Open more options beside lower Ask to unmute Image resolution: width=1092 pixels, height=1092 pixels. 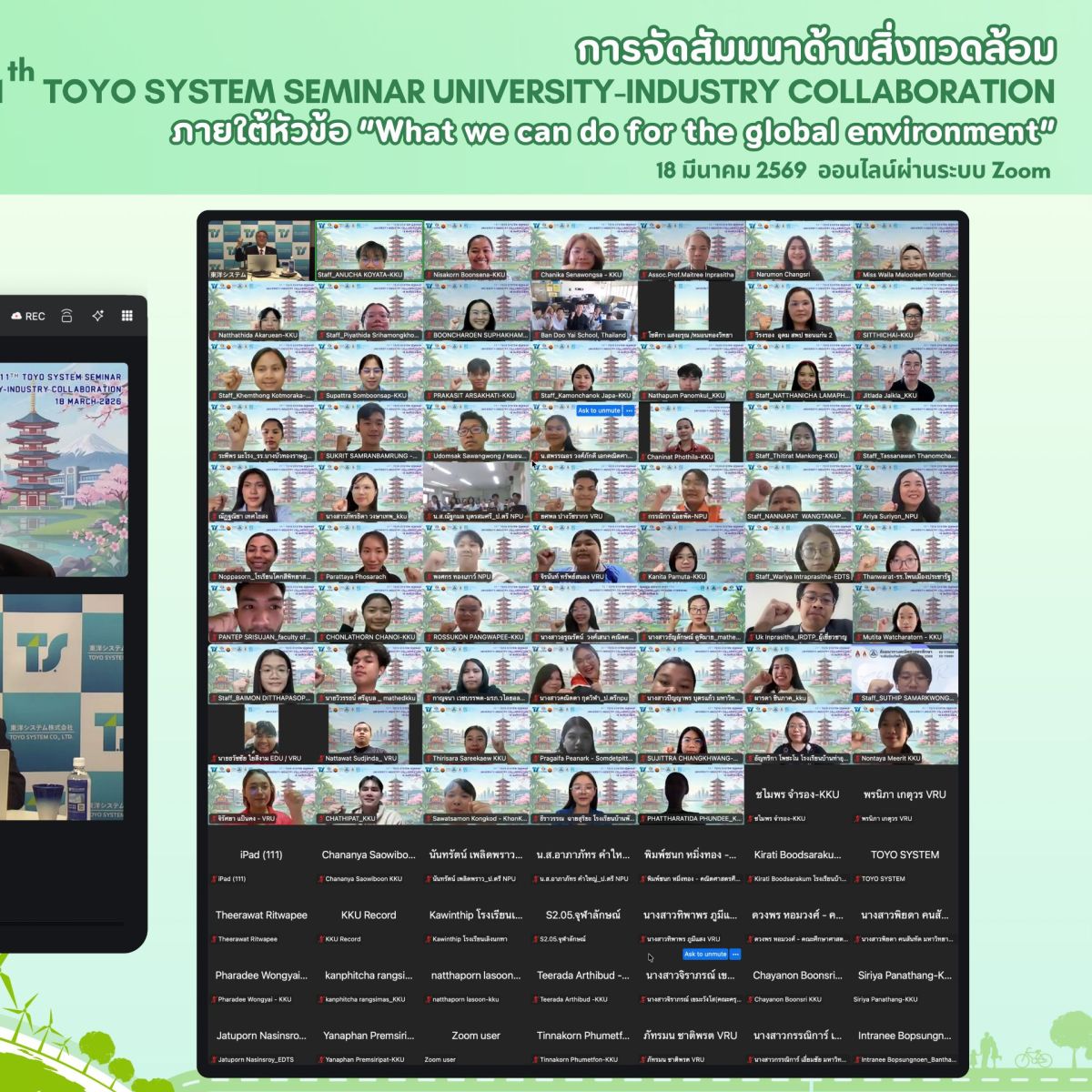(x=735, y=954)
